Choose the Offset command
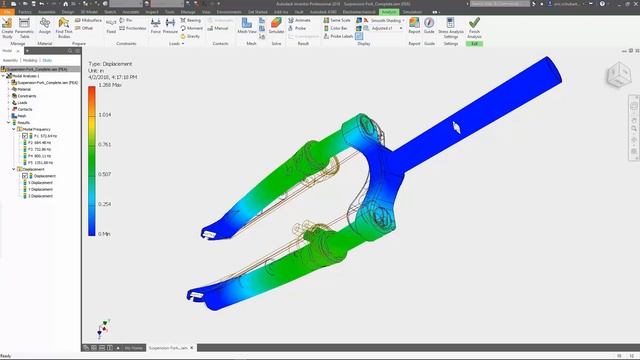640x360 pixels. [84, 28]
